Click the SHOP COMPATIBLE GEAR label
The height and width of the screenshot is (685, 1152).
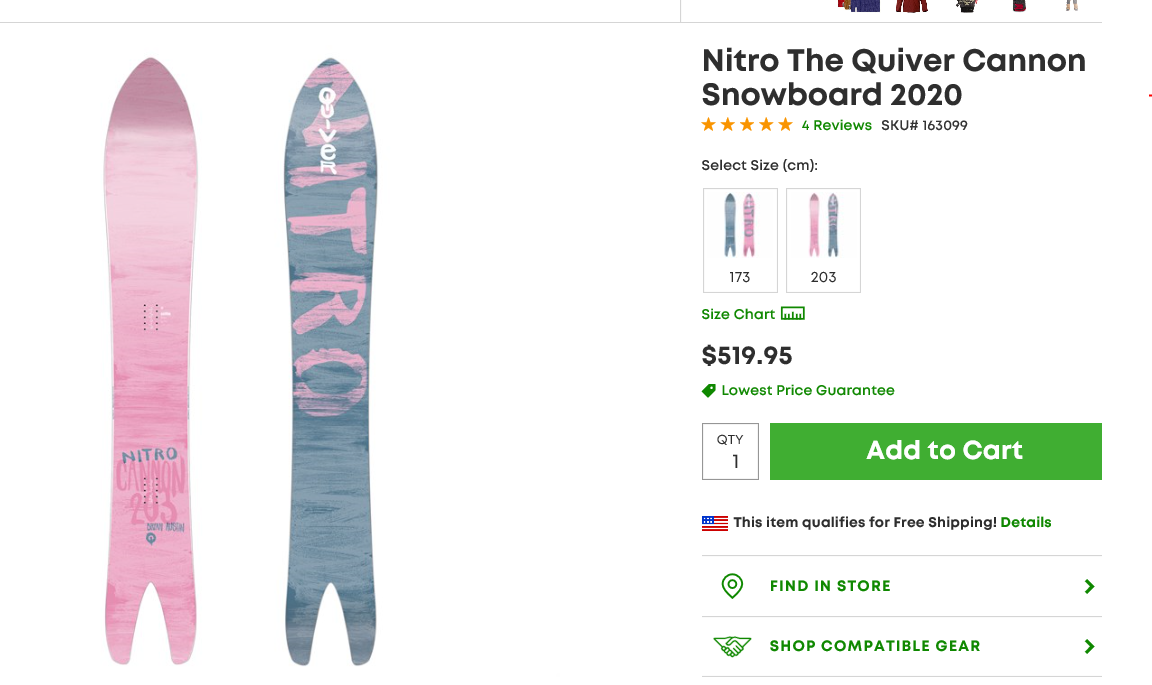(x=875, y=646)
